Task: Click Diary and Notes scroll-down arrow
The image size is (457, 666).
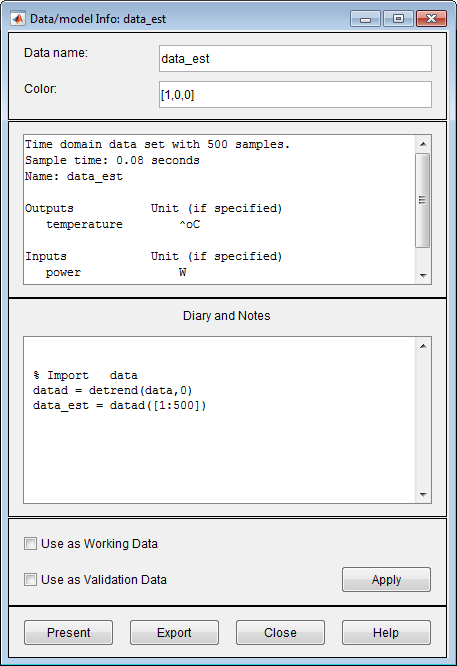Action: 423,494
